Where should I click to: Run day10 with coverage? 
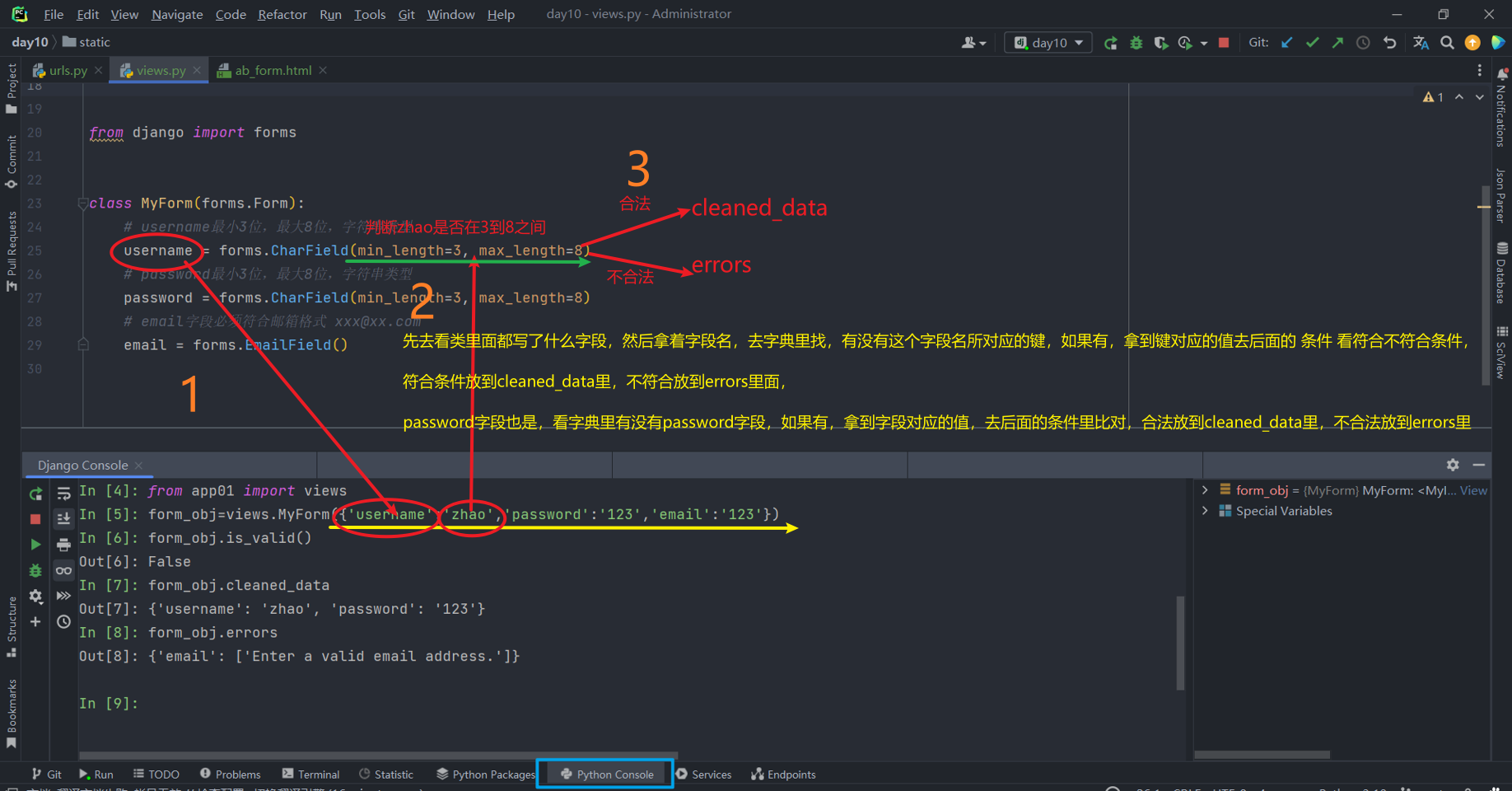[x=1161, y=43]
